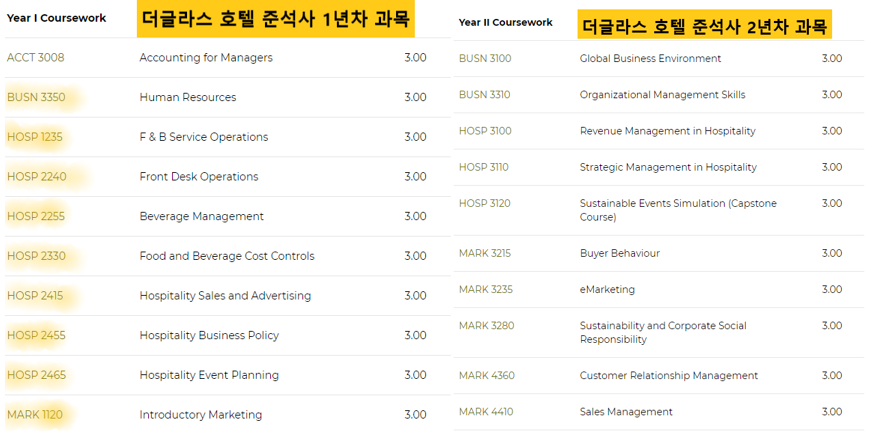Open the HOSP 3100 course link
Screen dimensions: 872x433
click(485, 131)
